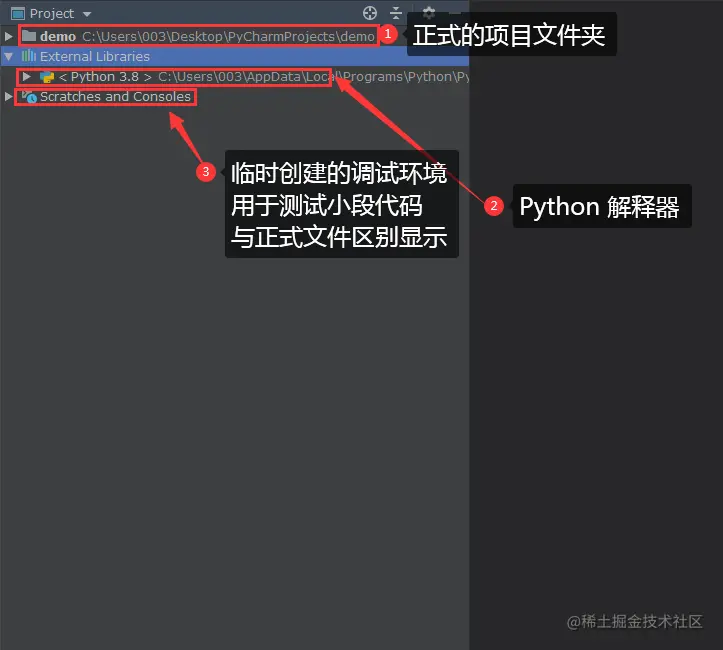This screenshot has height=650, width=723.
Task: Click the Scratches and Consoles icon
Action: 29,97
